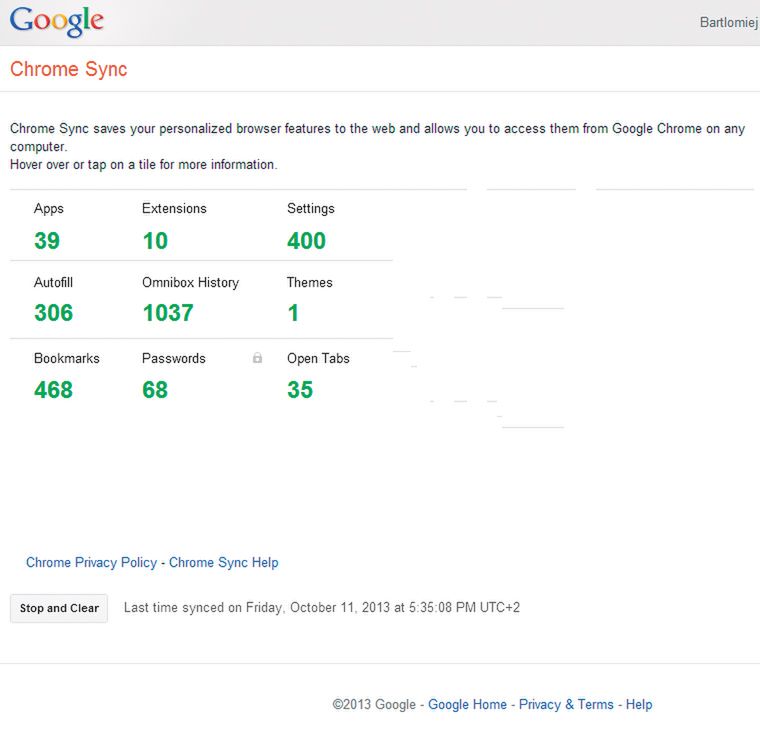Click the Help link in footer
Viewport: 760px width, 734px height.
pos(639,705)
